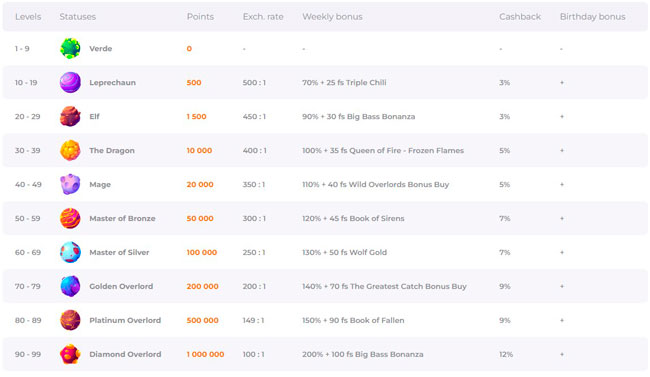Click the purple Leprechaun planet icon

70,83
